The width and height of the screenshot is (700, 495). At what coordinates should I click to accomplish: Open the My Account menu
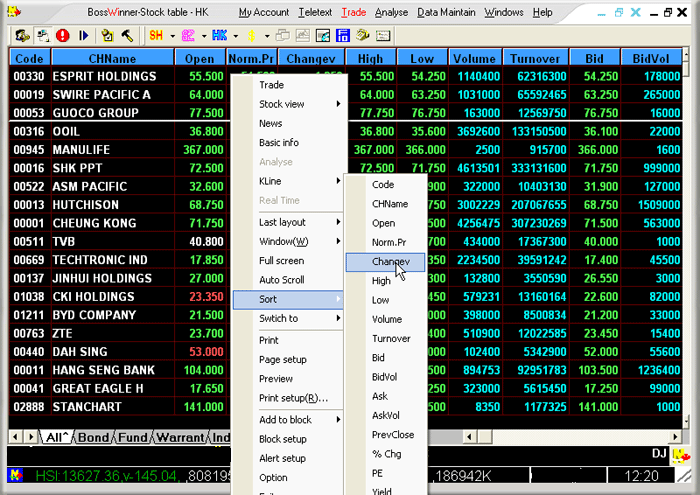263,12
